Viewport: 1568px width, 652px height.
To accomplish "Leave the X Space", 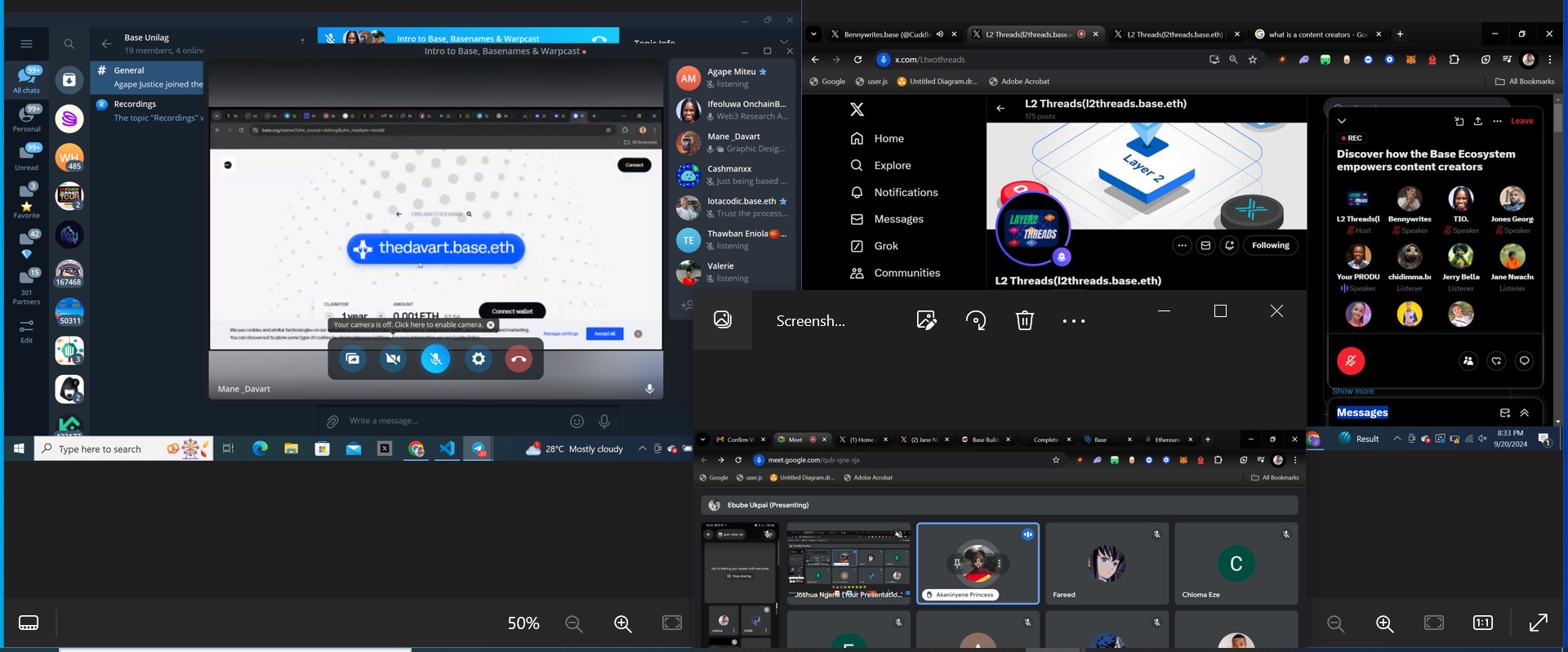I will (x=1521, y=121).
